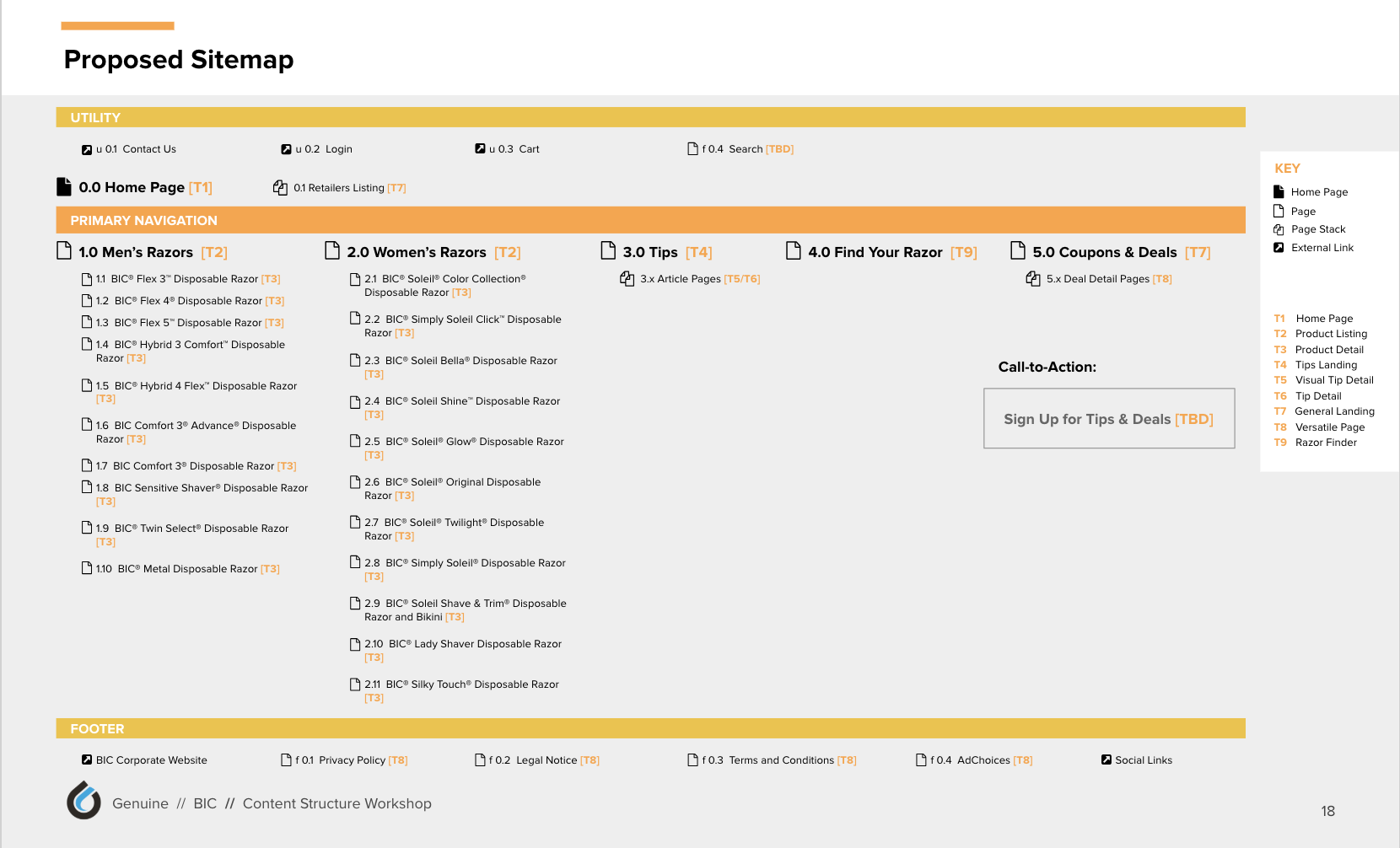The height and width of the screenshot is (848, 1400).
Task: Select the 1.0 Men's Razors heading
Action: (153, 252)
